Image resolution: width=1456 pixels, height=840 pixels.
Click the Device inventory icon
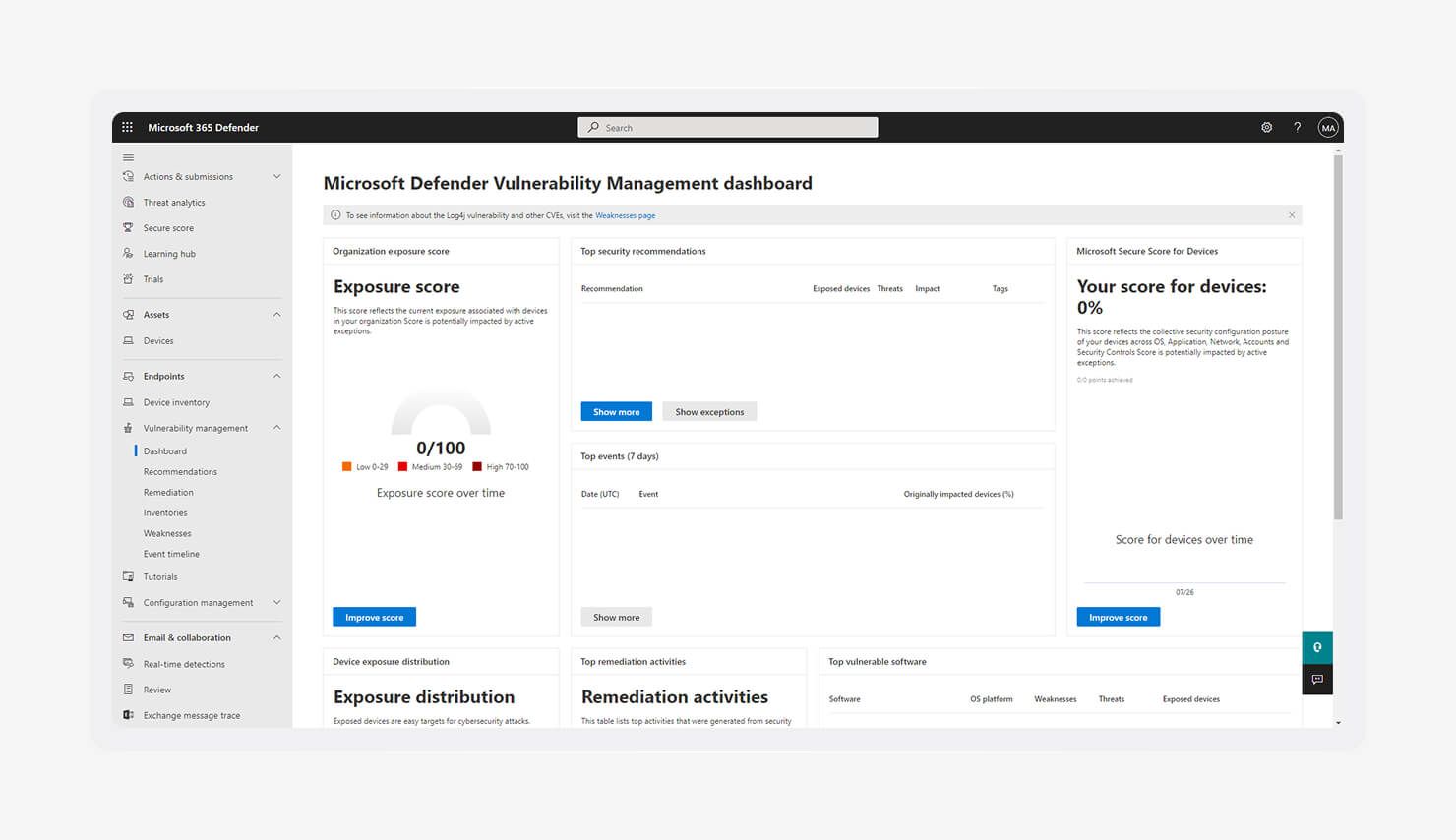(x=128, y=401)
